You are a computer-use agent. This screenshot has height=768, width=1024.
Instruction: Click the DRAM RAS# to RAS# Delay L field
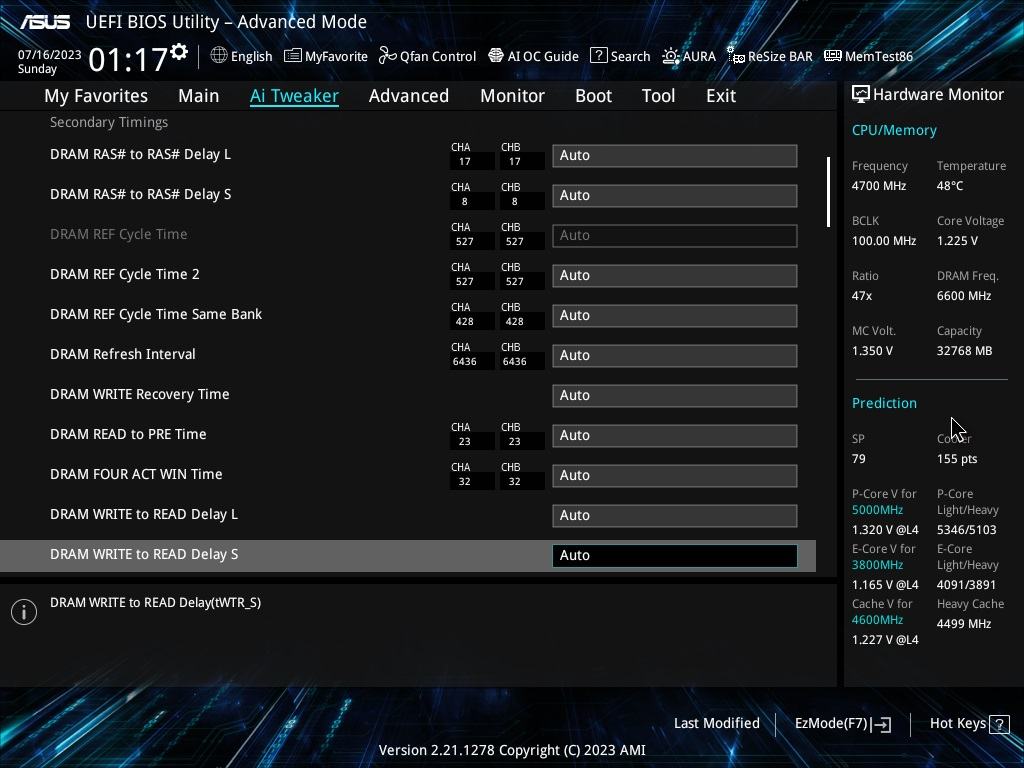tap(675, 155)
